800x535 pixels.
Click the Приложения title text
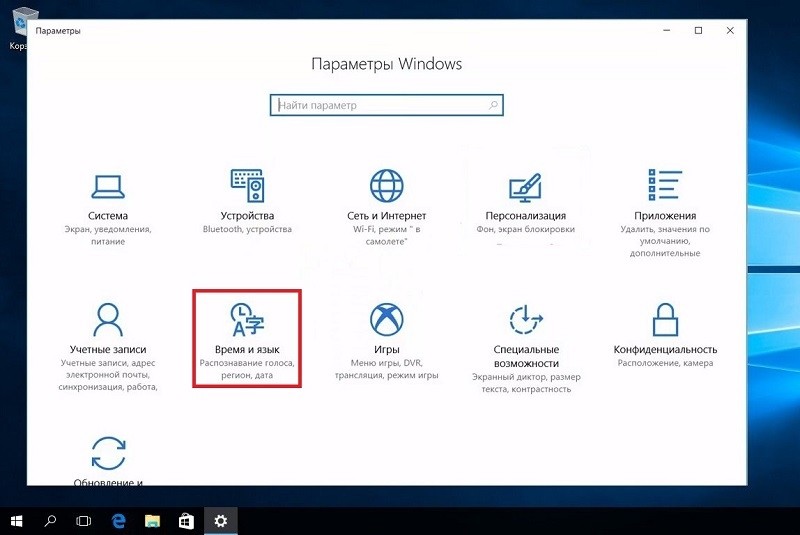point(665,216)
